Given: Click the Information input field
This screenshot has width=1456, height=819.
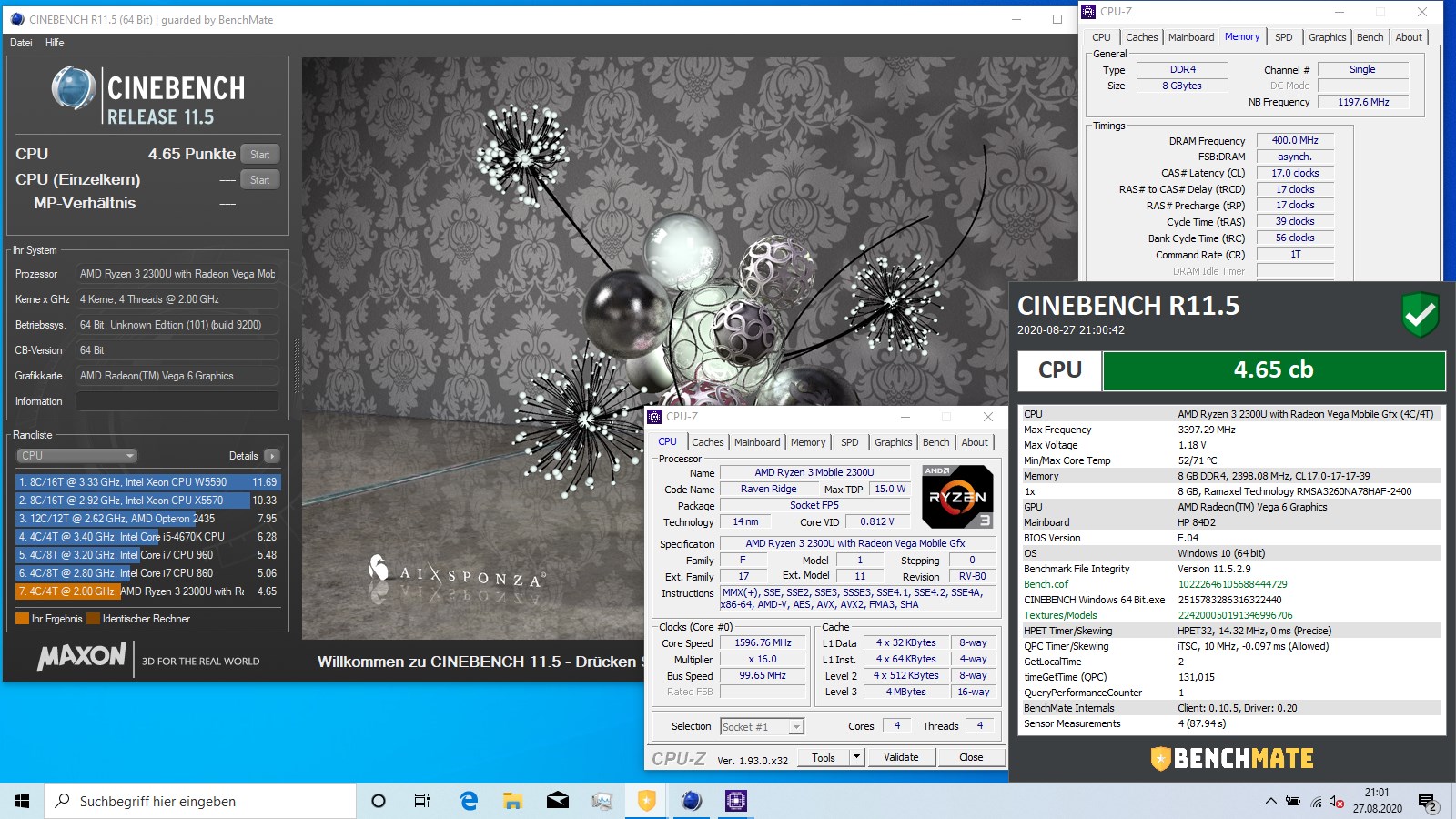Looking at the screenshot, I should point(177,401).
